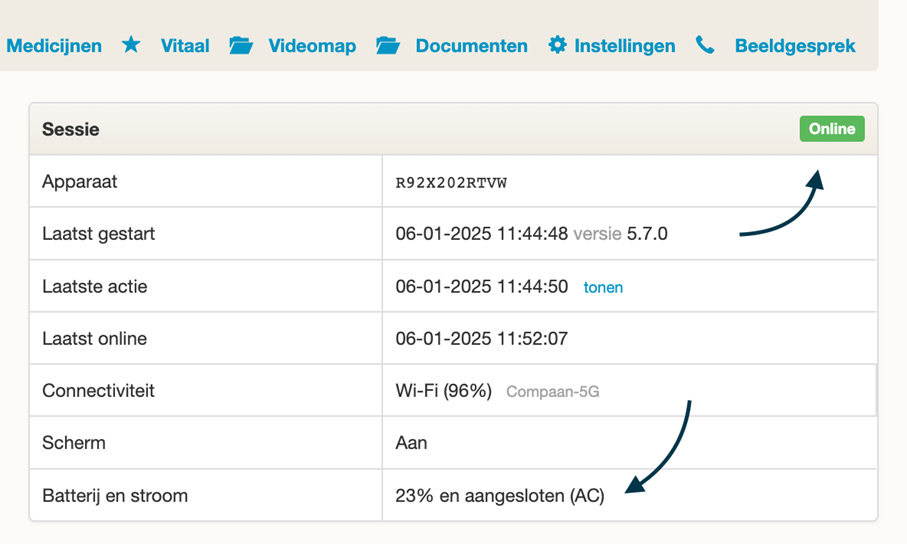Image resolution: width=907 pixels, height=544 pixels.
Task: Click the Sessie panel header
Action: [x=454, y=129]
